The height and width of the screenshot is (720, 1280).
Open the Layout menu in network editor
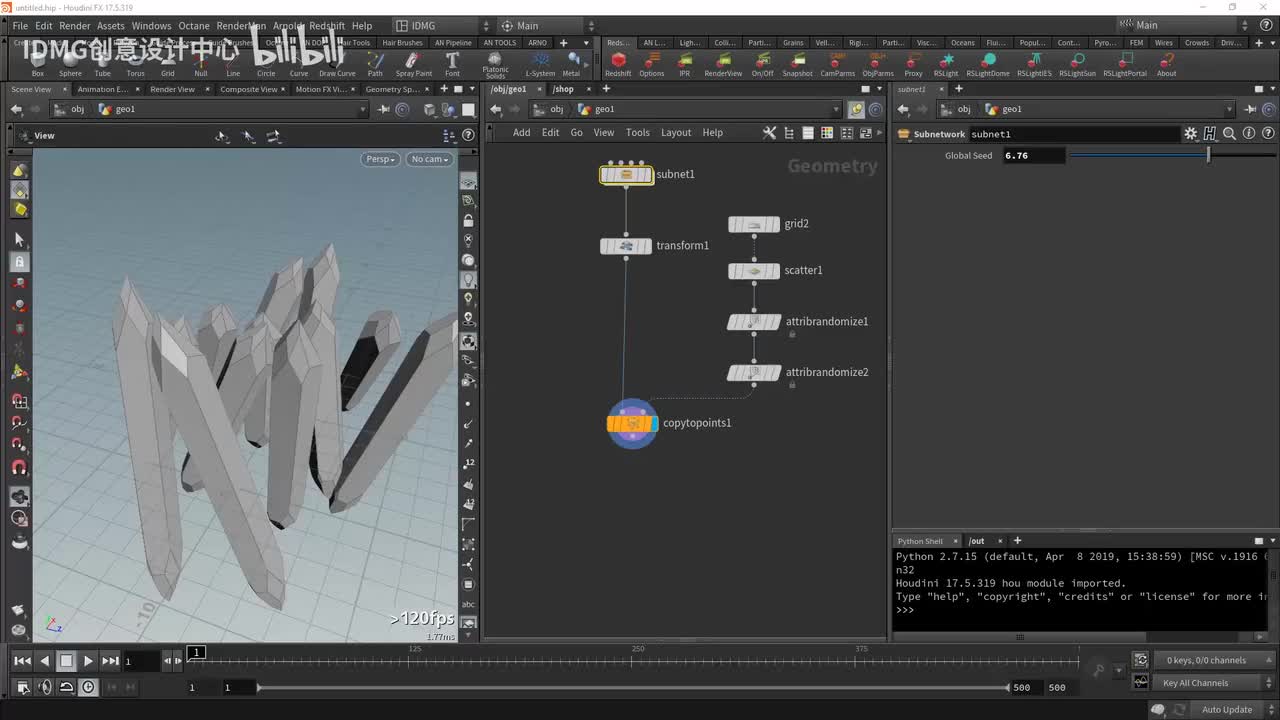click(x=675, y=133)
